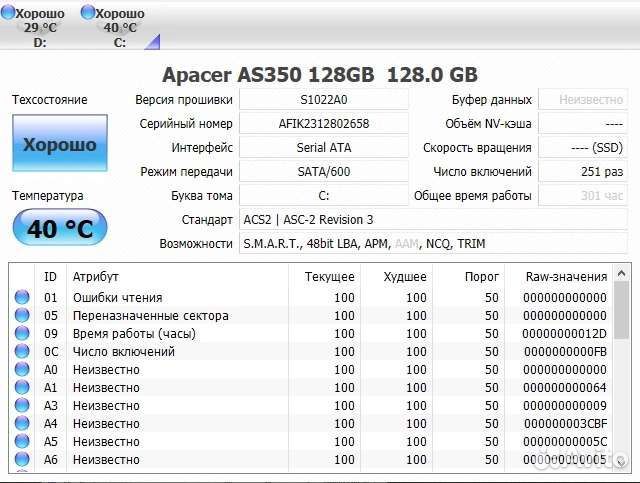The width and height of the screenshot is (640, 483).
Task: Select the Переназначенные сектора attribute row
Action: [x=311, y=315]
